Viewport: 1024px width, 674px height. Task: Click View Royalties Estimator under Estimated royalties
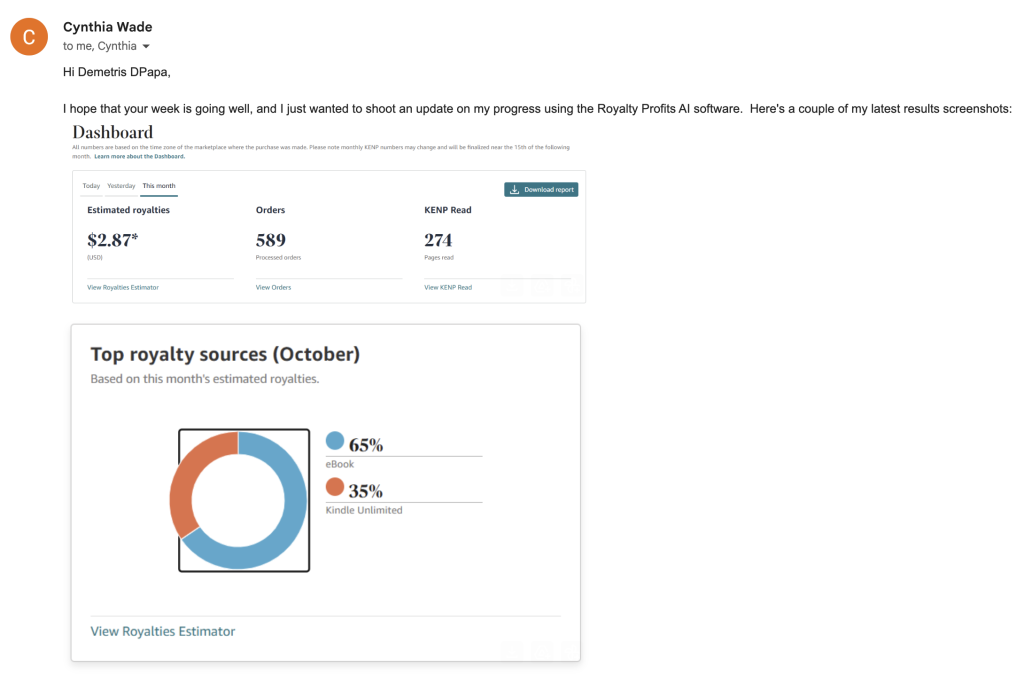click(x=123, y=287)
